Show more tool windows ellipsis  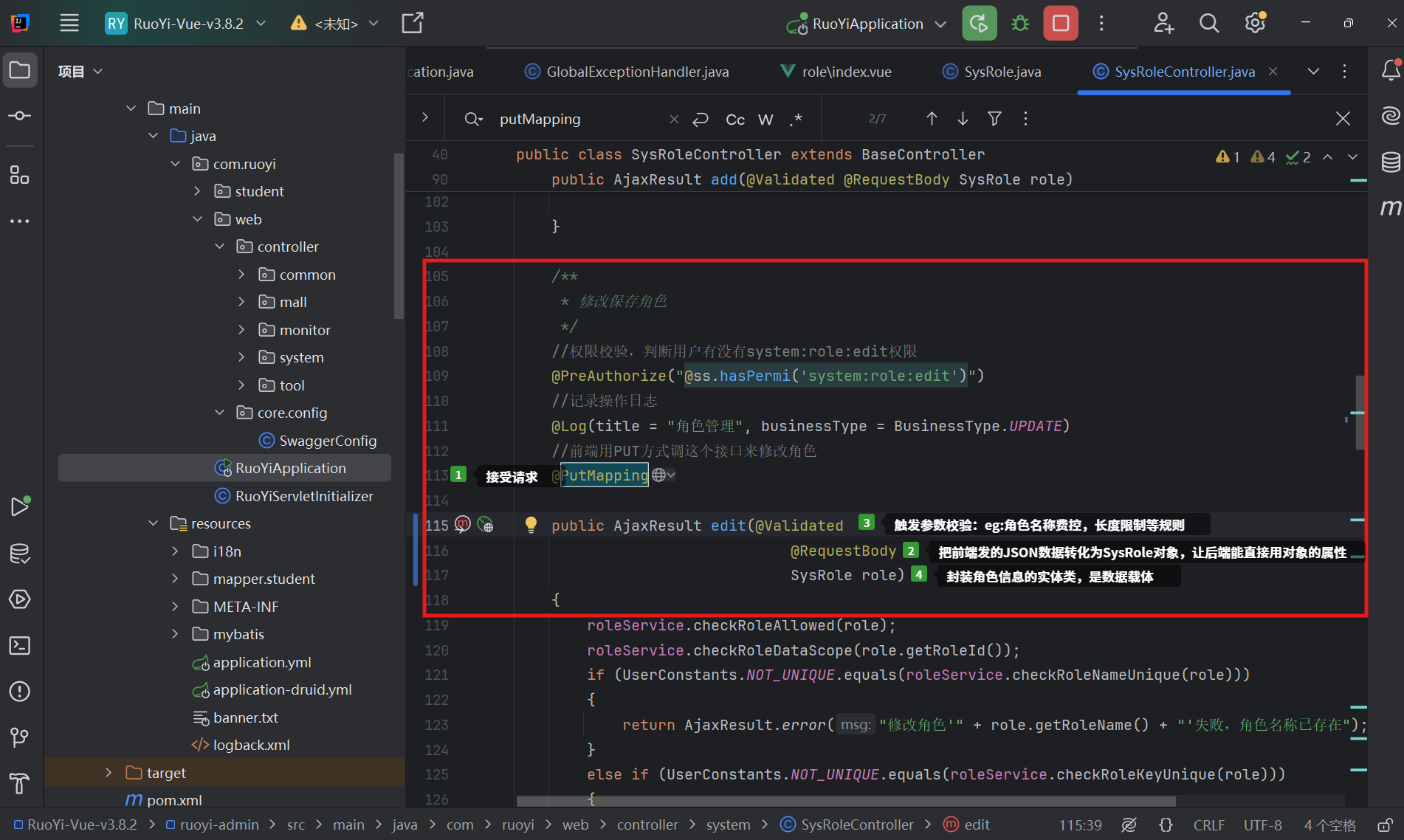click(x=20, y=221)
